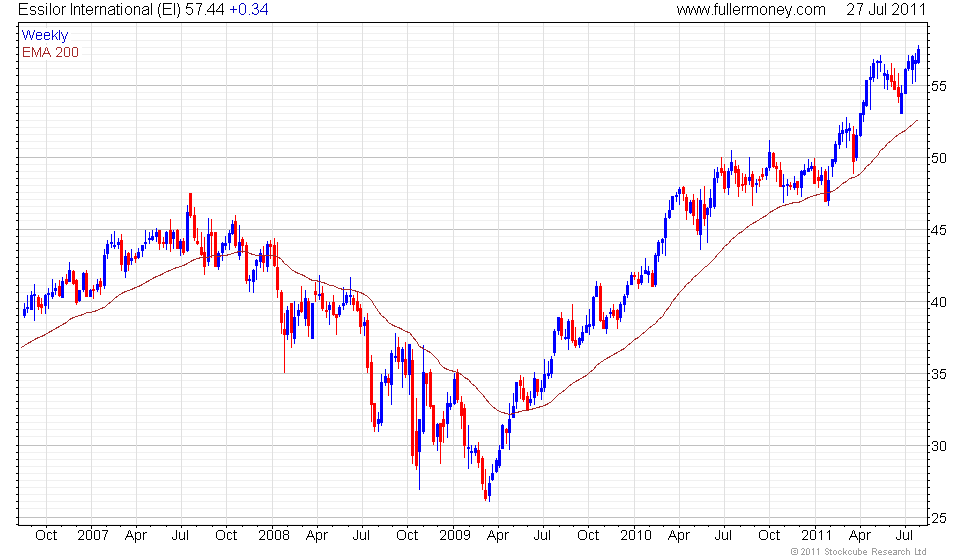Image resolution: width=980 pixels, height=560 pixels.
Task: Click the 55 price level on the right axis
Action: (x=939, y=86)
